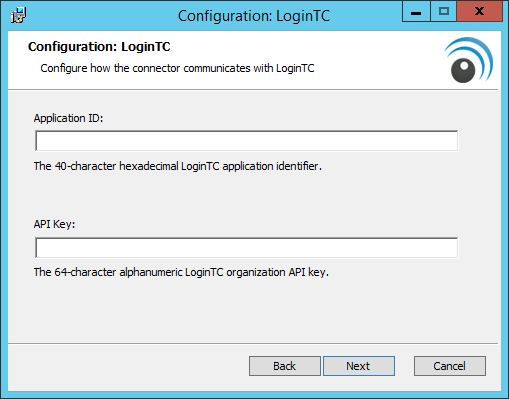Select the "API Key:" label

(54, 224)
